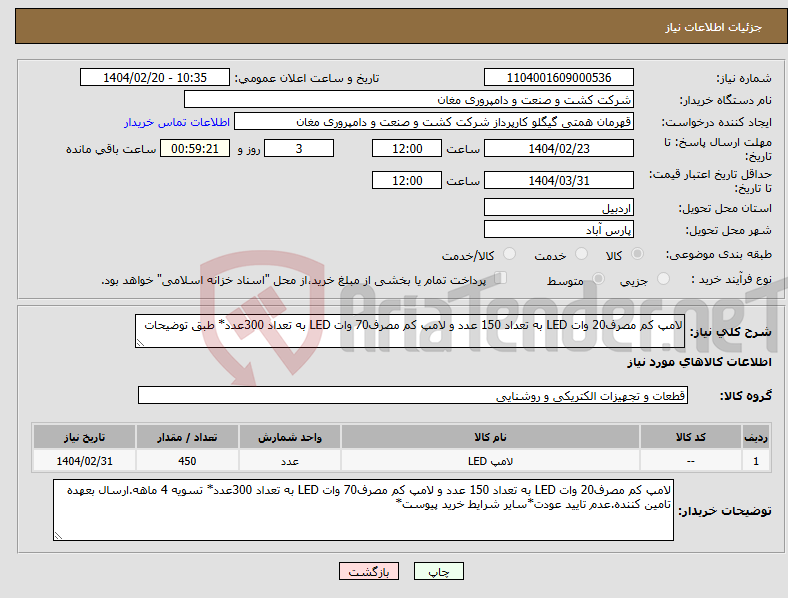Click the واحد شمارش column header
The image size is (788, 598).
[290, 437]
